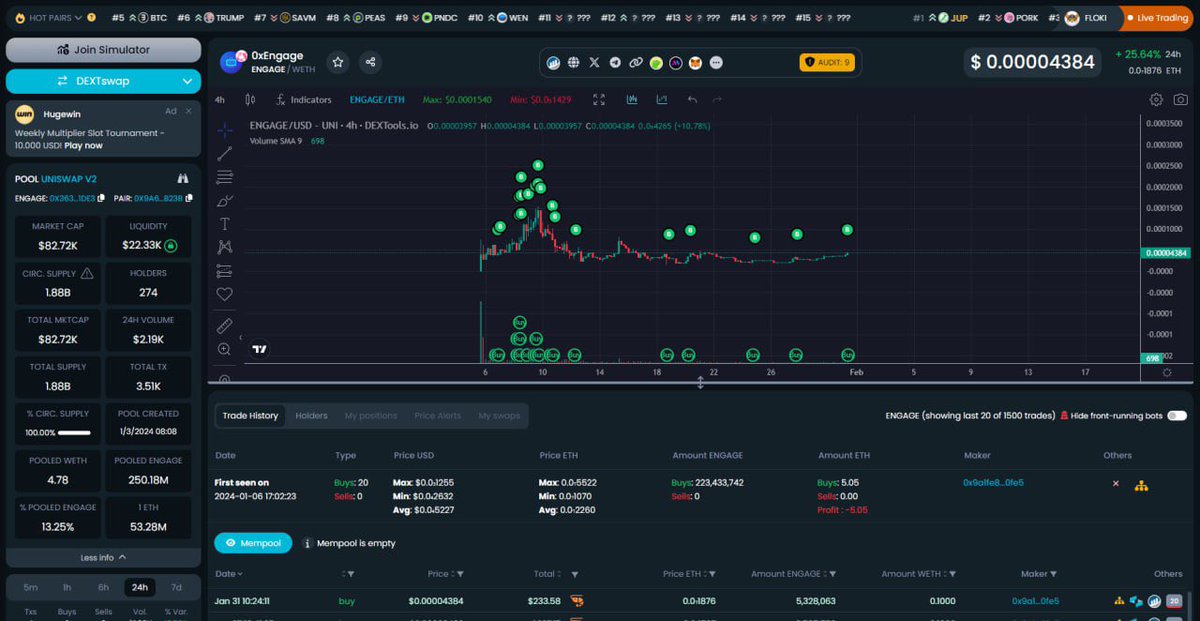The height and width of the screenshot is (621, 1200).
Task: Open the Live Trading tab
Action: [x=1157, y=18]
